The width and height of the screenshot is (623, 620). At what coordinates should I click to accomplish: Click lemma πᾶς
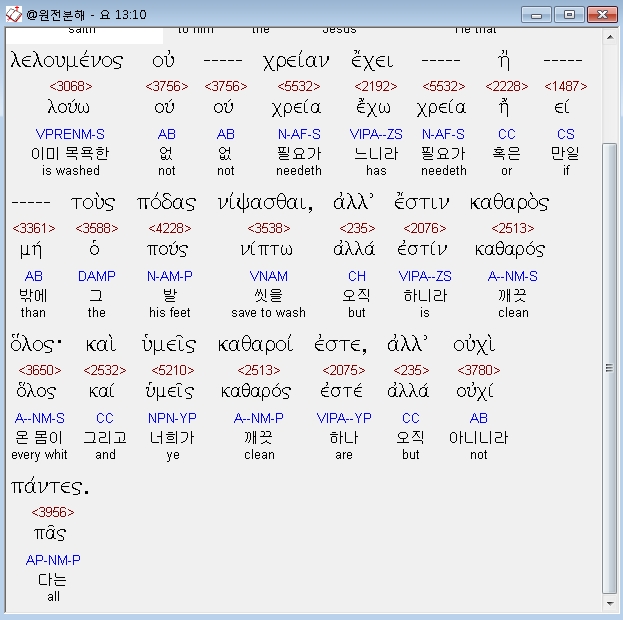click(x=50, y=533)
